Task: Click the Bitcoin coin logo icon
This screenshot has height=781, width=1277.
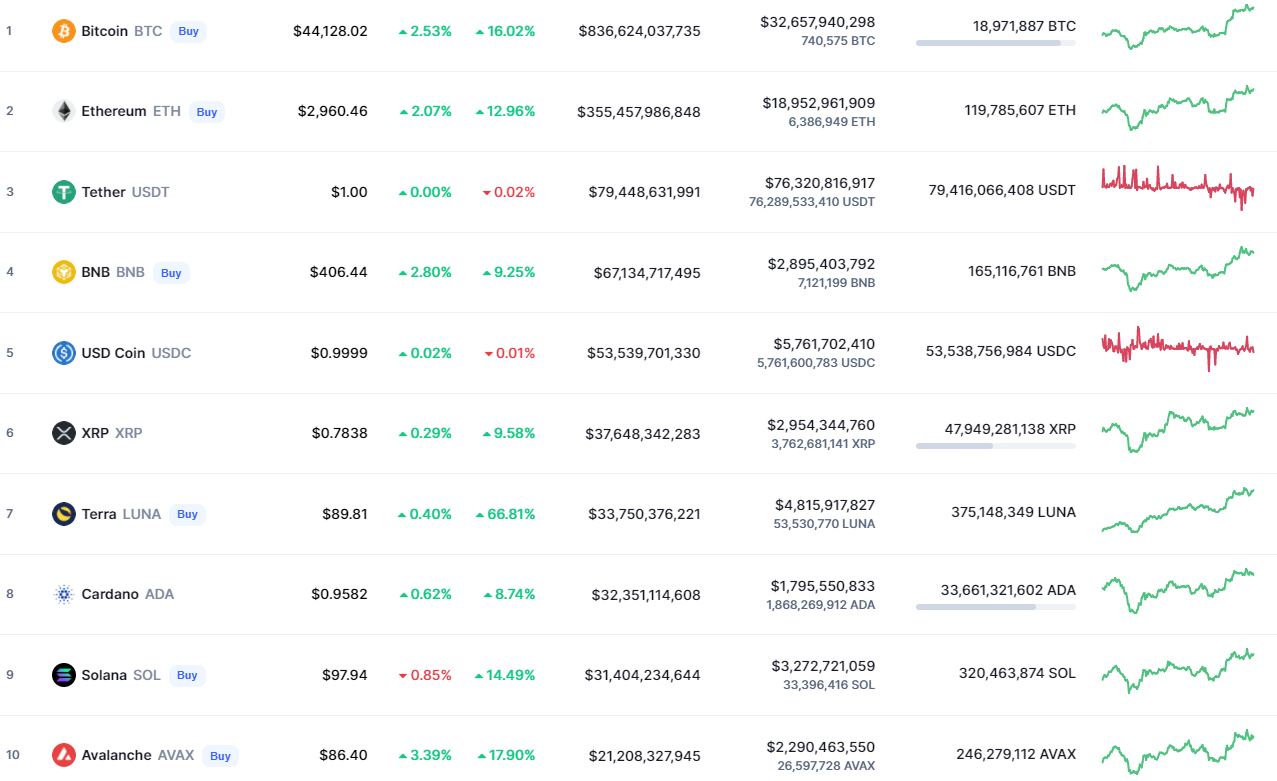Action: click(64, 31)
